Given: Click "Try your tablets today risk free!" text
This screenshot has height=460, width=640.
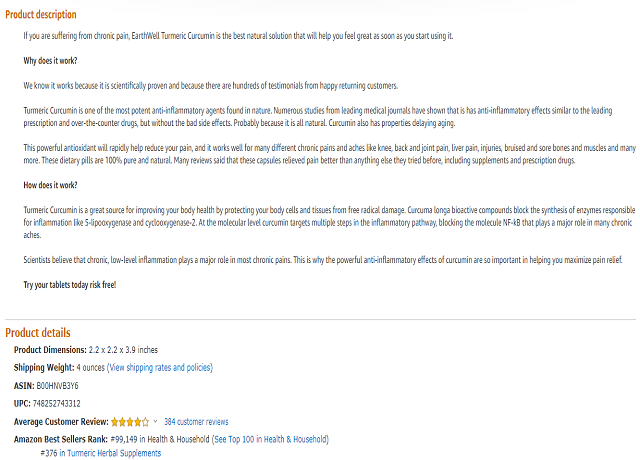Looking at the screenshot, I should pos(70,285).
